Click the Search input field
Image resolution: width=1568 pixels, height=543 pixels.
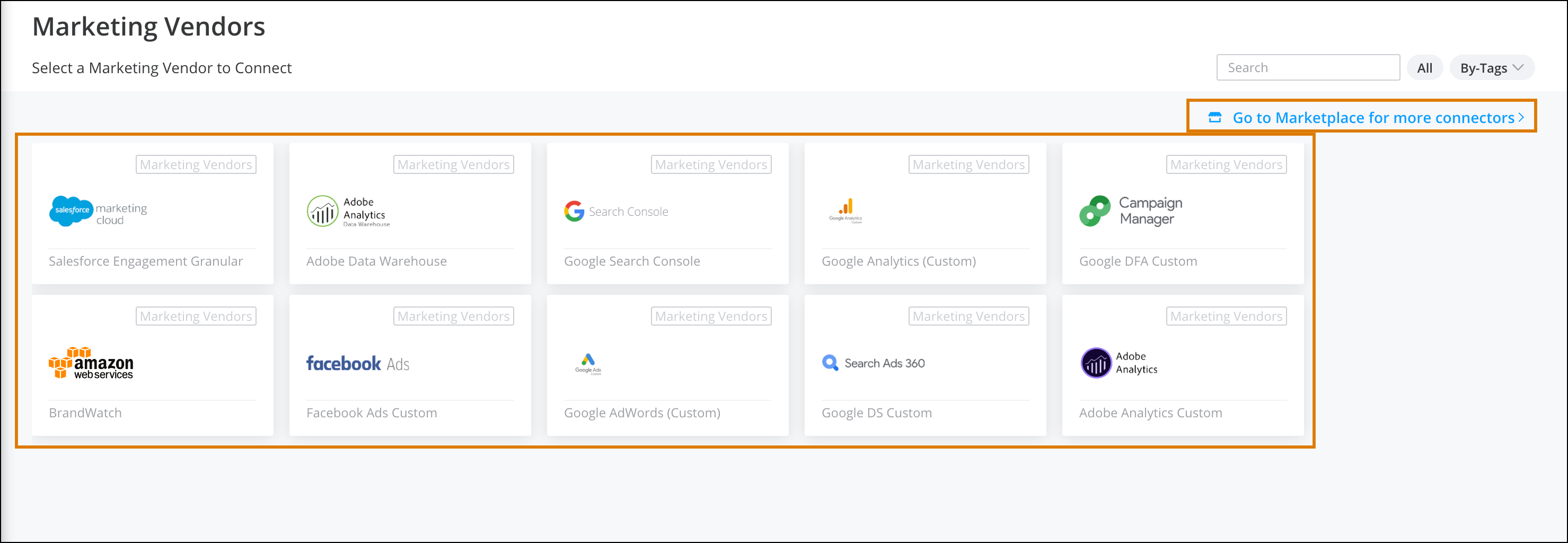click(x=1308, y=67)
